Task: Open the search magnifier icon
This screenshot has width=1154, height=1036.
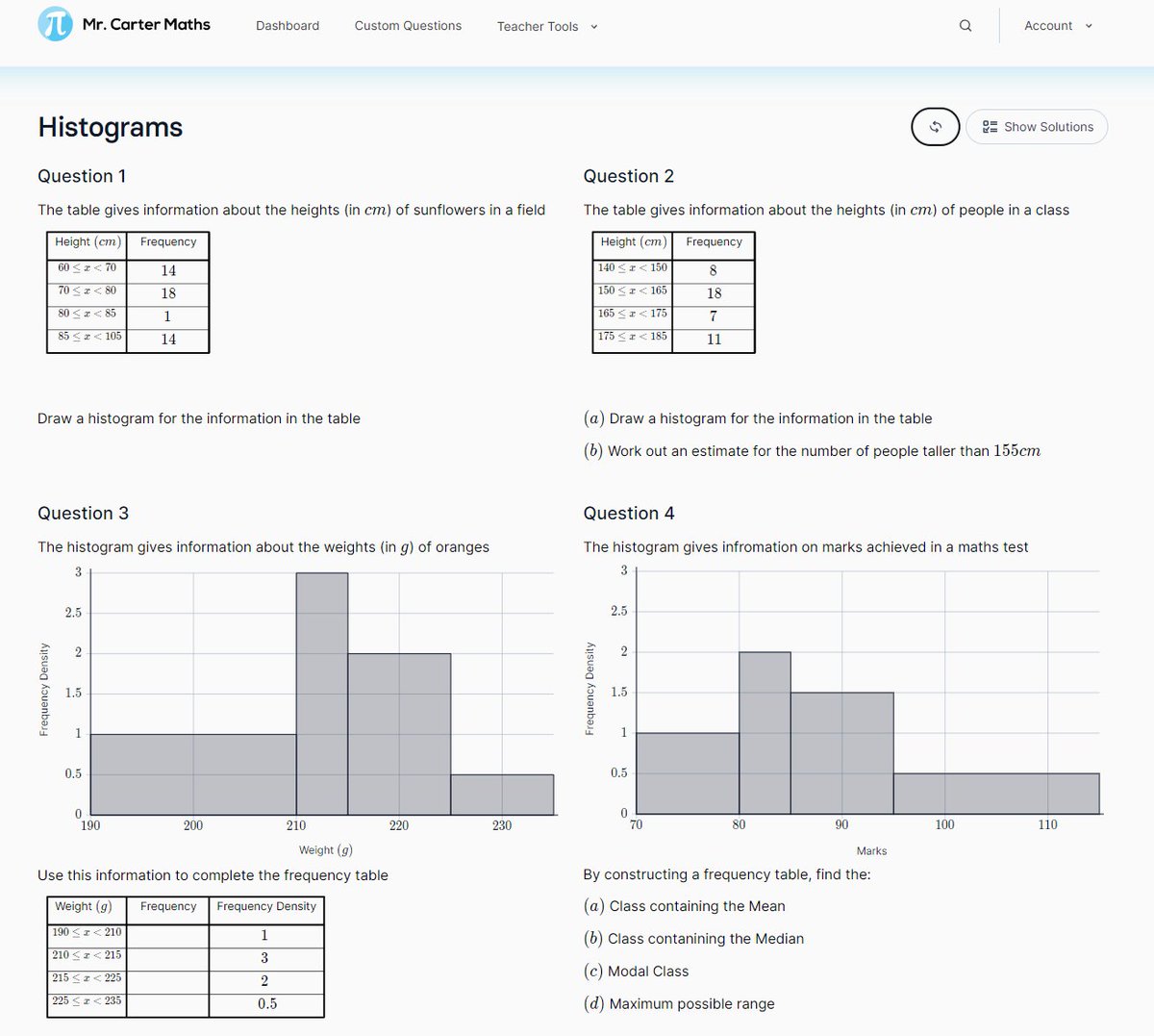Action: pos(966,26)
